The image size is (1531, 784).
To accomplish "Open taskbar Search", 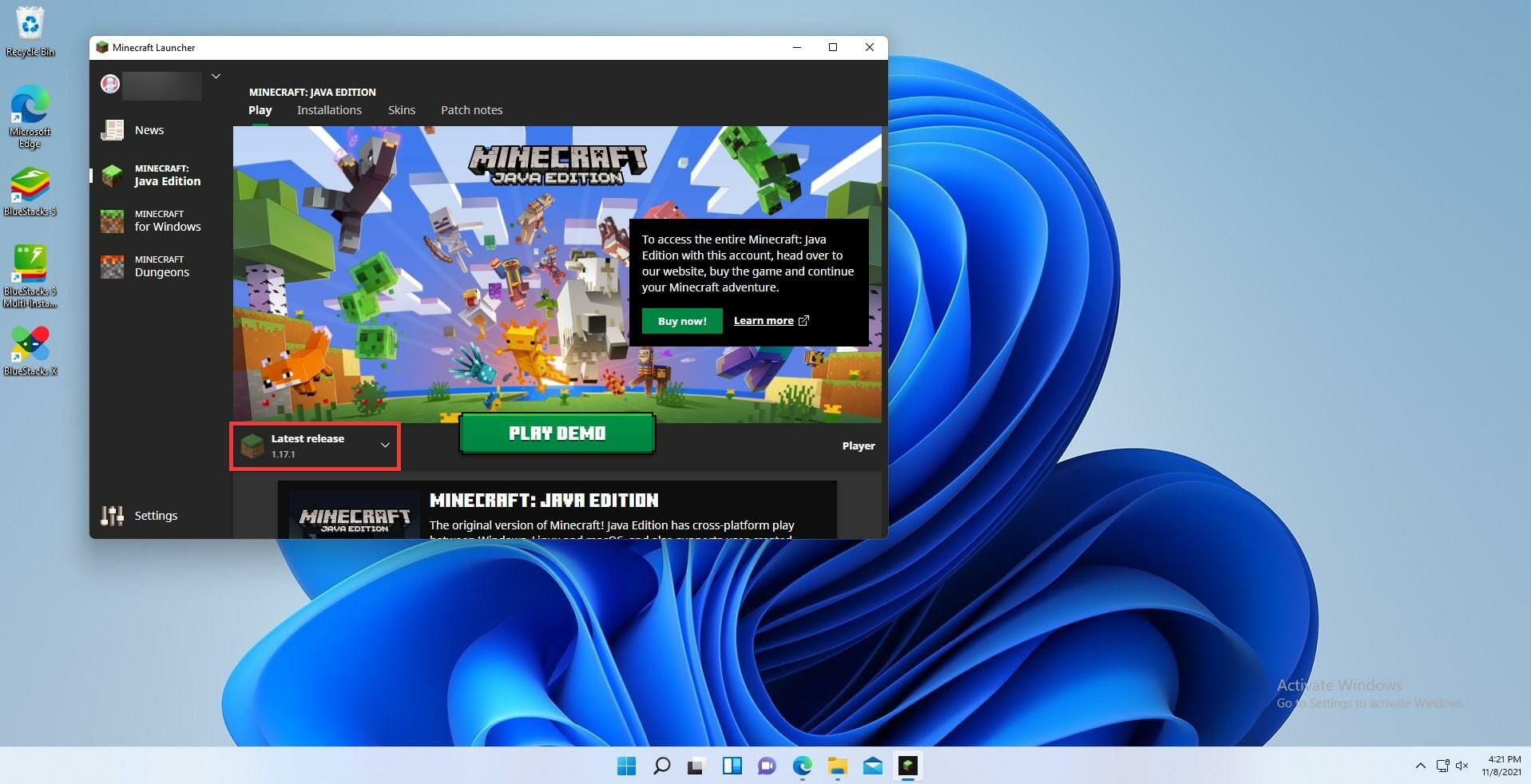I will pyautogui.click(x=662, y=766).
